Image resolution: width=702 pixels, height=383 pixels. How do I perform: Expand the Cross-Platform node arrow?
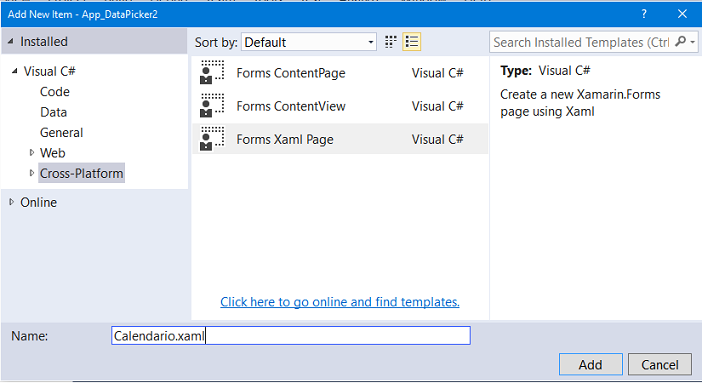[31, 173]
